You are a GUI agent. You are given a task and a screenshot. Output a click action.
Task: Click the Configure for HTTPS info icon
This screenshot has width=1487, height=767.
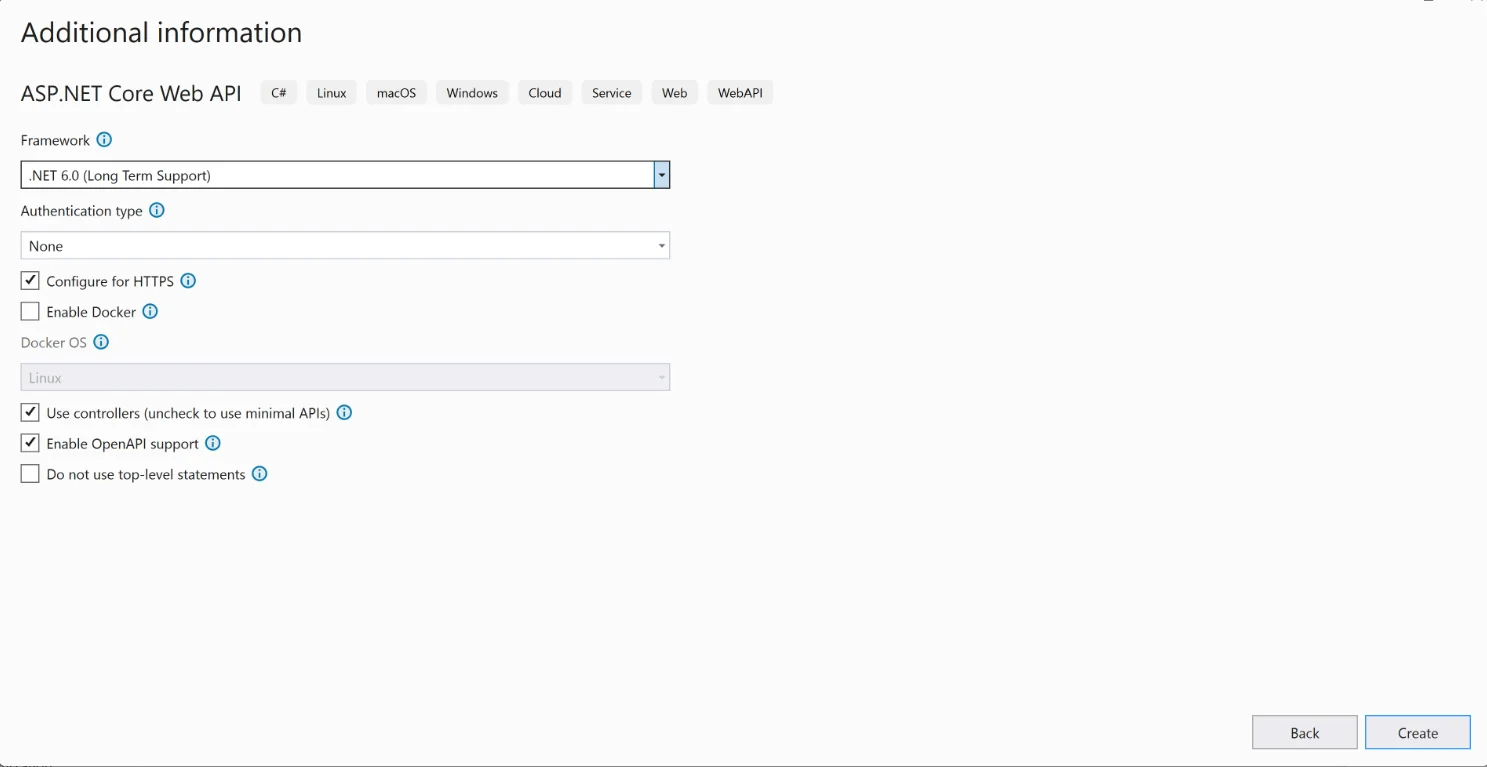[x=188, y=281]
